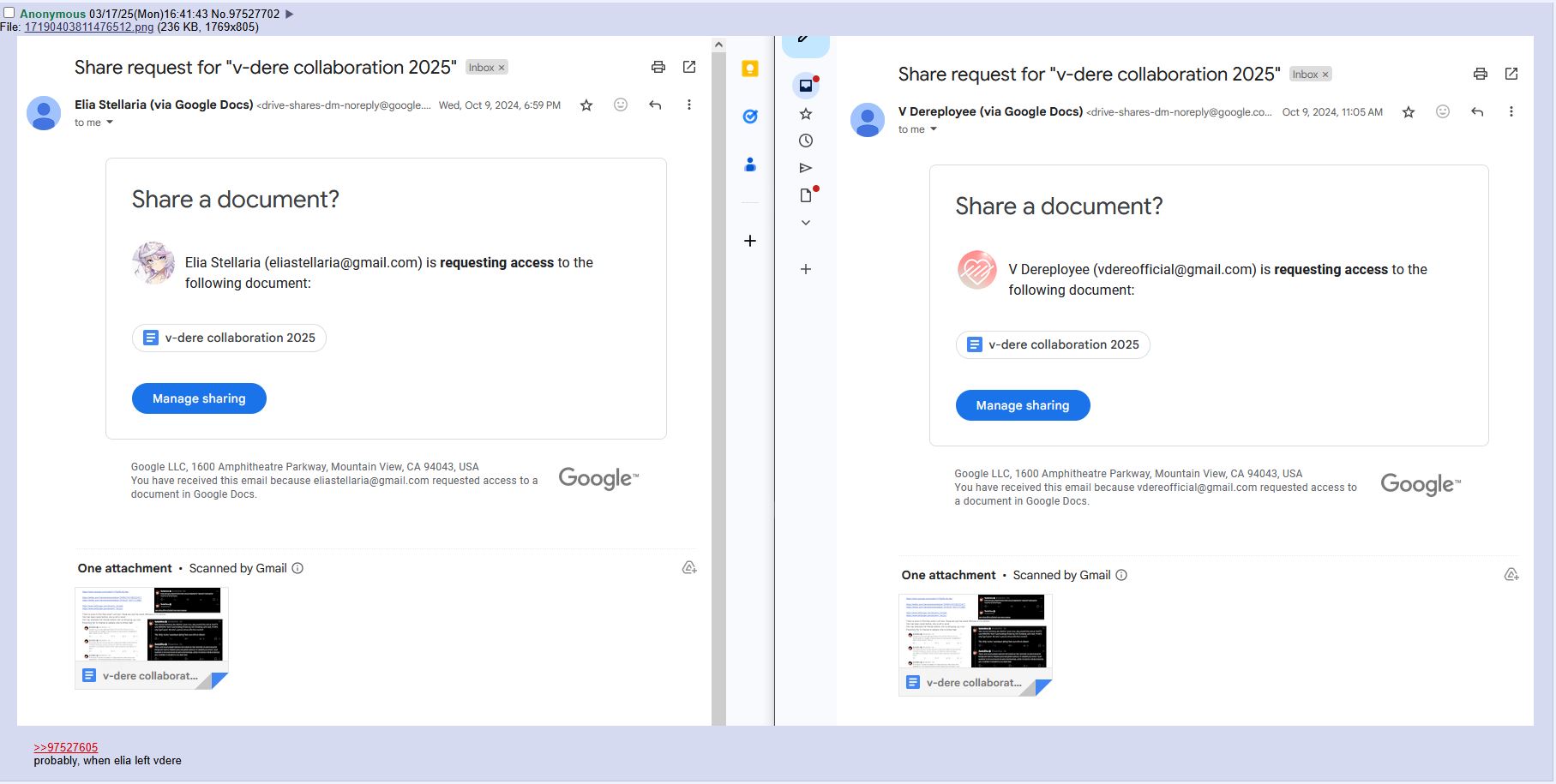Image resolution: width=1556 pixels, height=784 pixels.
Task: Show Scanned by Gmail info, right email
Action: [1121, 575]
